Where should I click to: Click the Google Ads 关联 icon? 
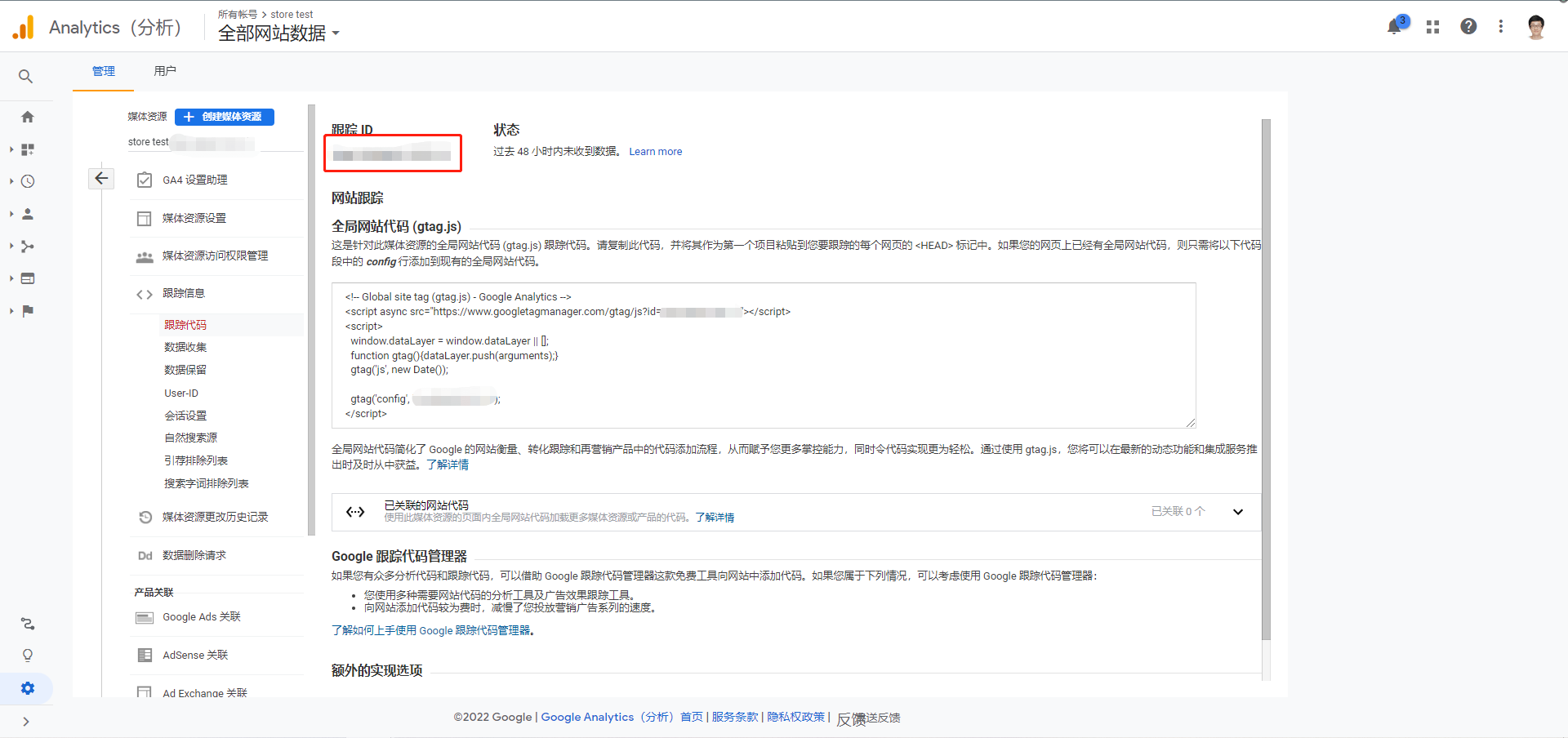pyautogui.click(x=145, y=617)
